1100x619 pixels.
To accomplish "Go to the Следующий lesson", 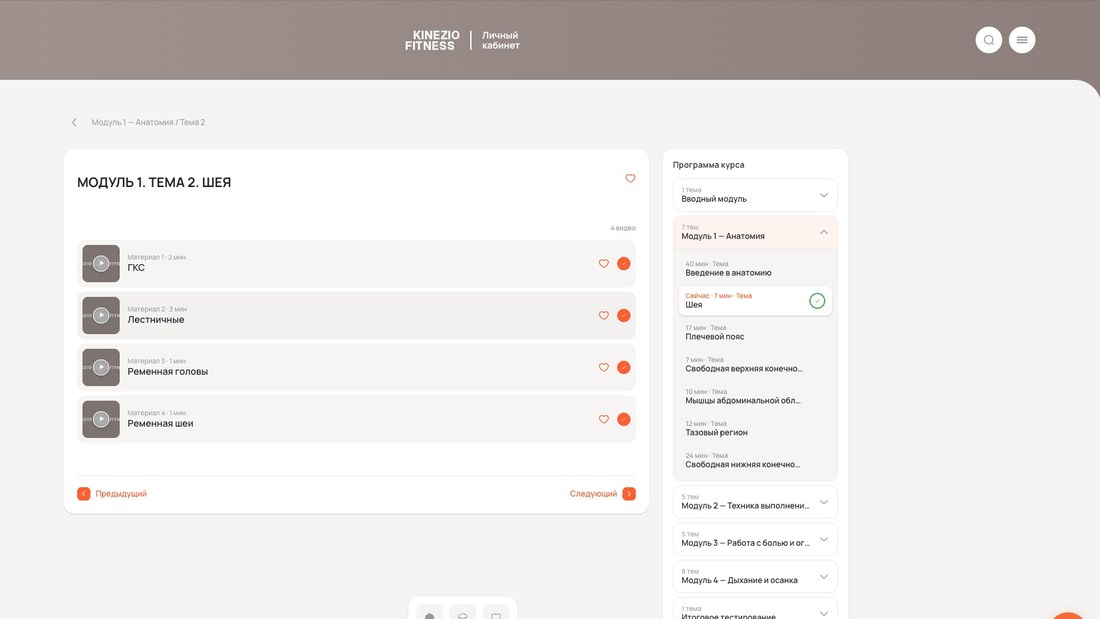I will (x=603, y=494).
